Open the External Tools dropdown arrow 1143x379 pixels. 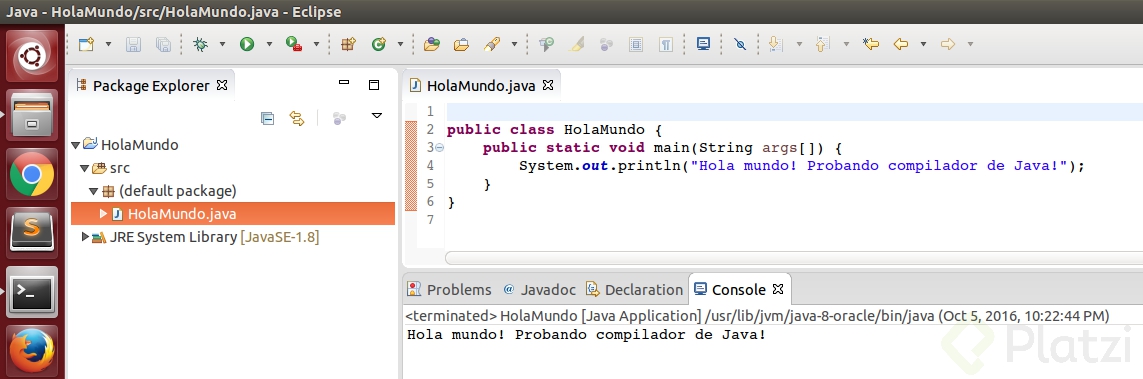click(x=316, y=44)
